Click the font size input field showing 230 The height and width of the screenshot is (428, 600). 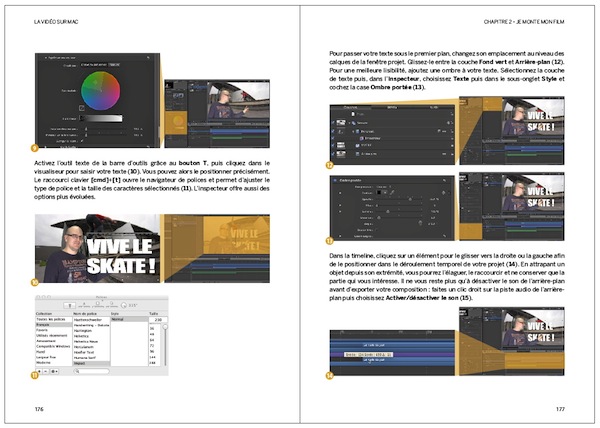(x=158, y=319)
